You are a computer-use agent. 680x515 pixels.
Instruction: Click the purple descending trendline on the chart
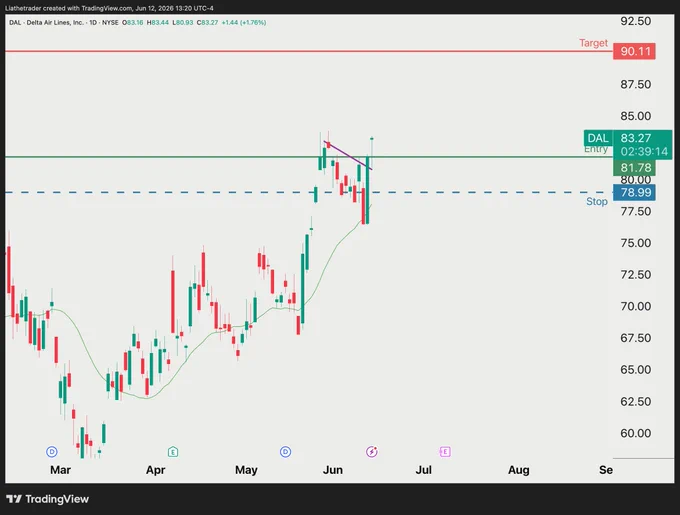click(347, 154)
